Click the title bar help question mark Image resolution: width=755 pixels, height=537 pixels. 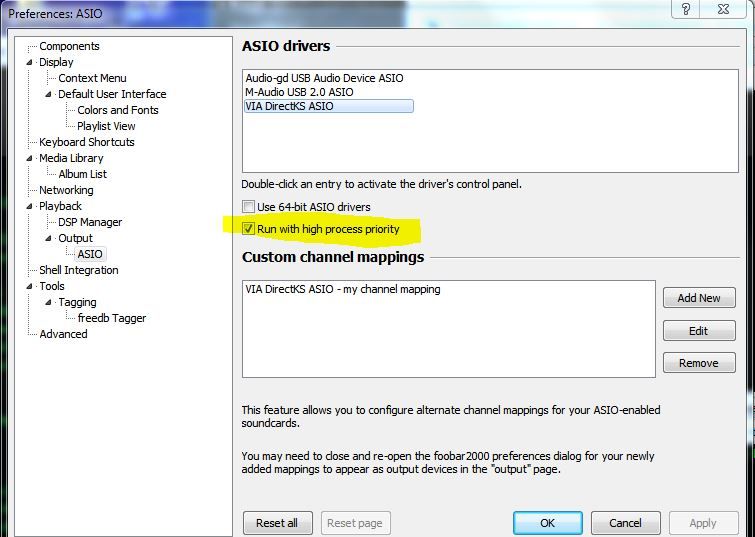click(687, 9)
